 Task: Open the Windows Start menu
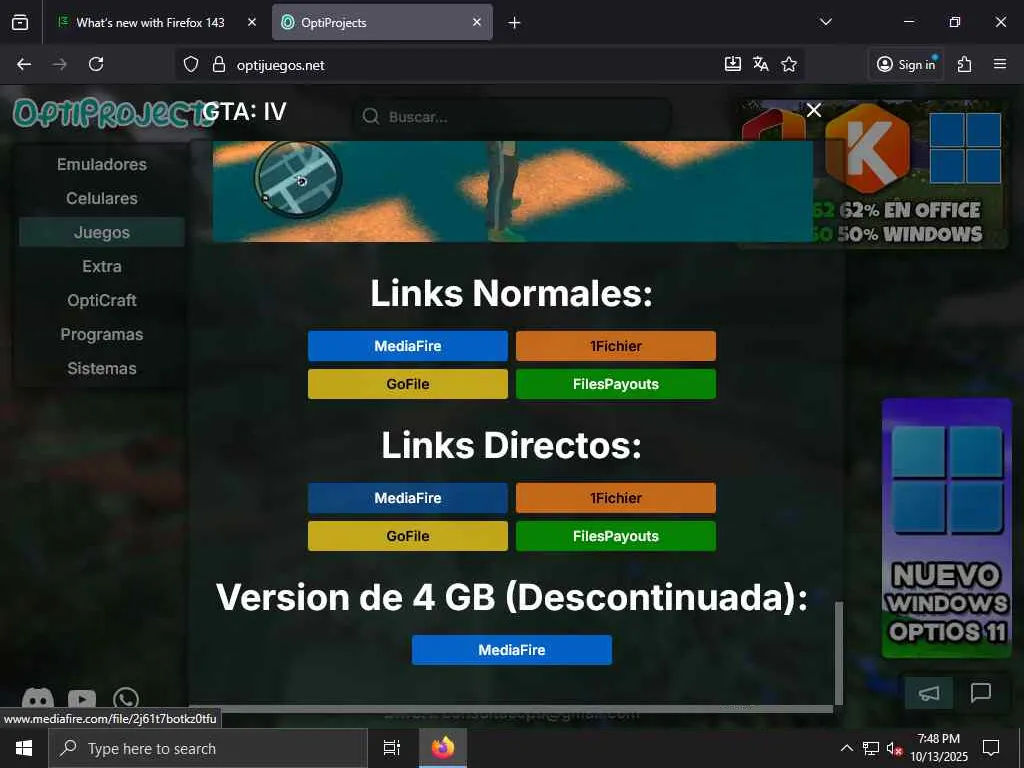24,748
